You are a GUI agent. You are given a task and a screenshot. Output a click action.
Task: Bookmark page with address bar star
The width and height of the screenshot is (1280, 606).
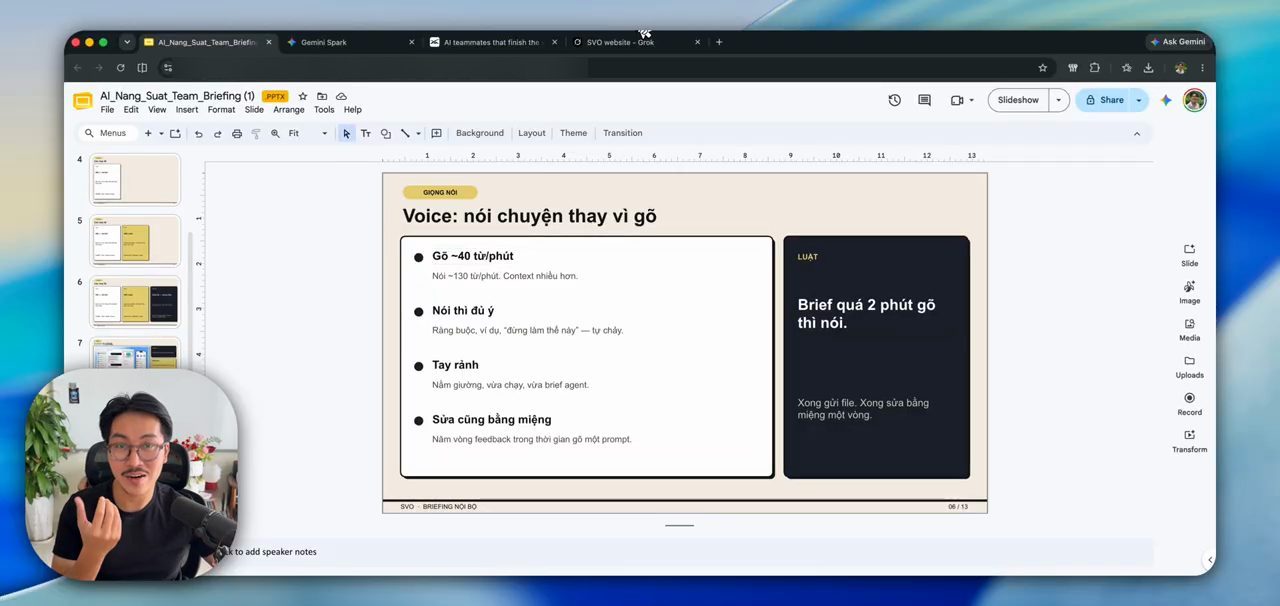click(x=1043, y=68)
